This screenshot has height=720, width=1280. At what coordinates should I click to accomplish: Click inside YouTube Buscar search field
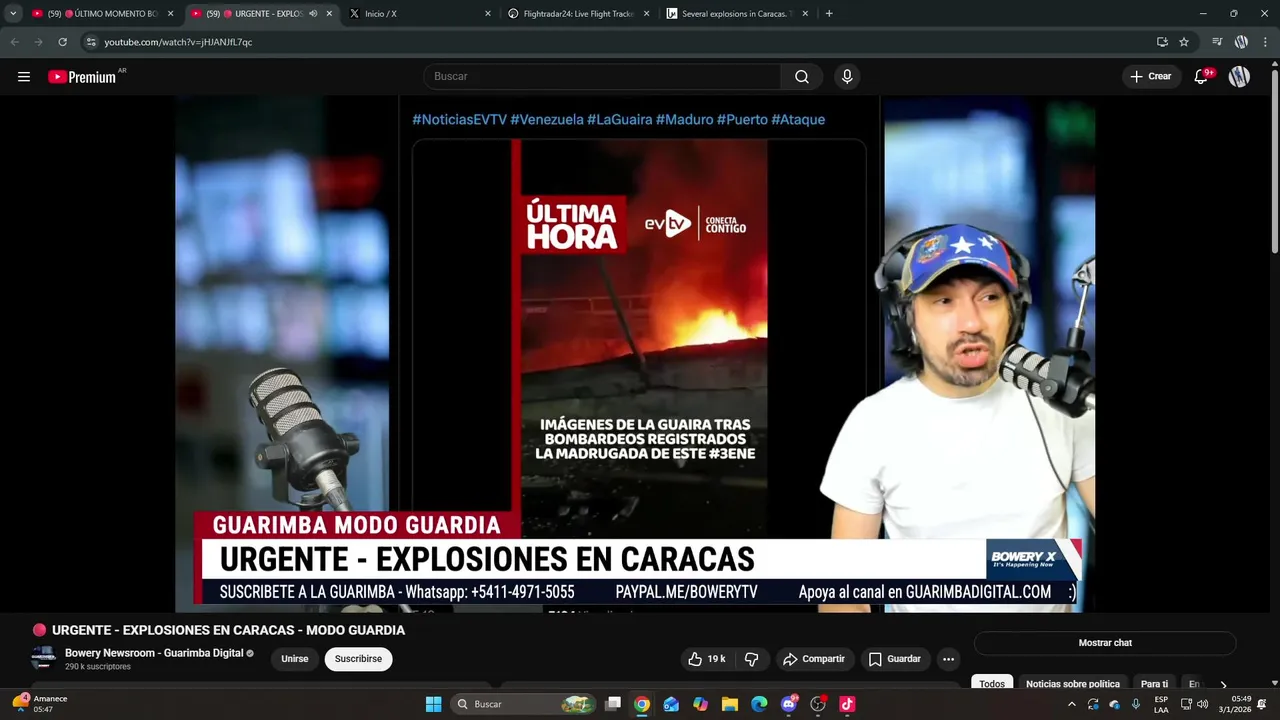(x=604, y=77)
